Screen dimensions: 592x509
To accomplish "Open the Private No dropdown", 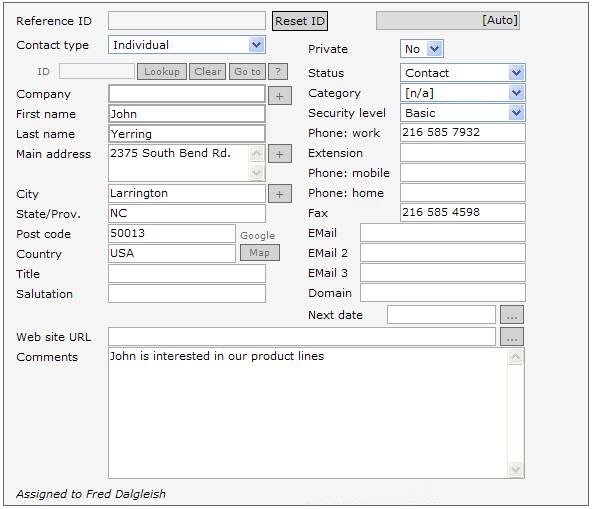I will click(x=435, y=49).
